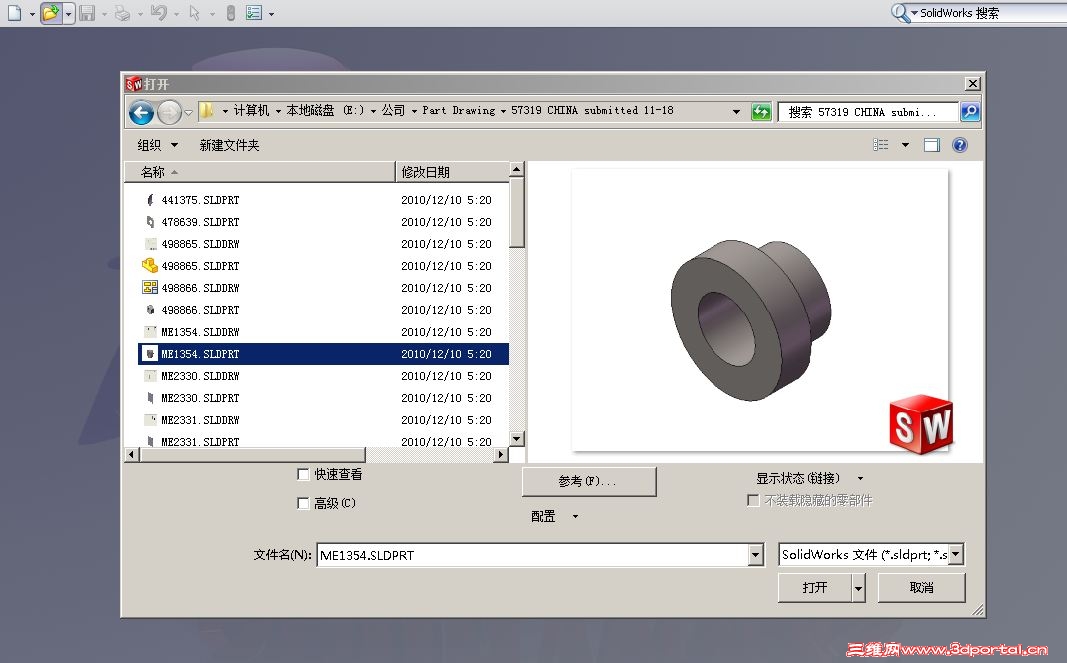Click the file list scroll down arrow

pyautogui.click(x=517, y=439)
